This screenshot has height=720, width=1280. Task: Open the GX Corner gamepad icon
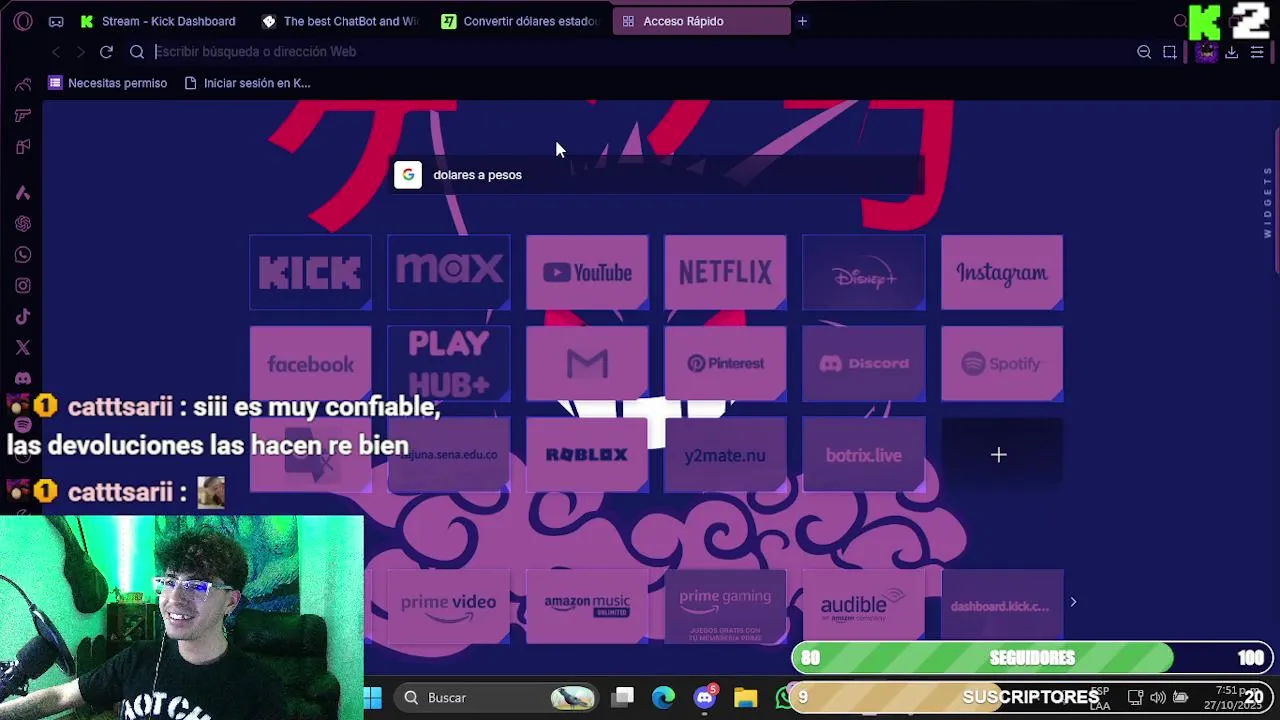tap(56, 21)
